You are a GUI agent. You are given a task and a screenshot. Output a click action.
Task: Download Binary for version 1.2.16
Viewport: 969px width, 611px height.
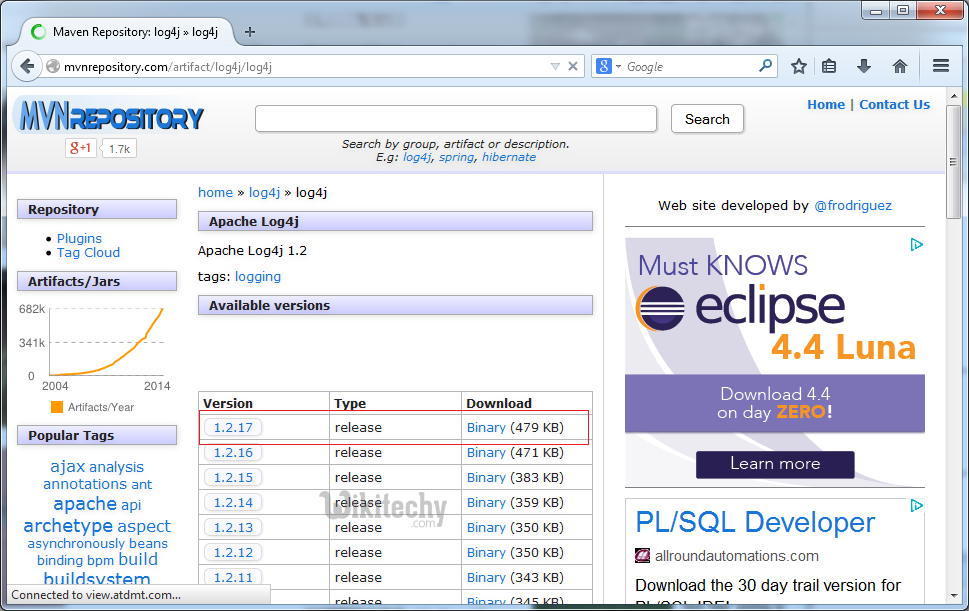(486, 453)
